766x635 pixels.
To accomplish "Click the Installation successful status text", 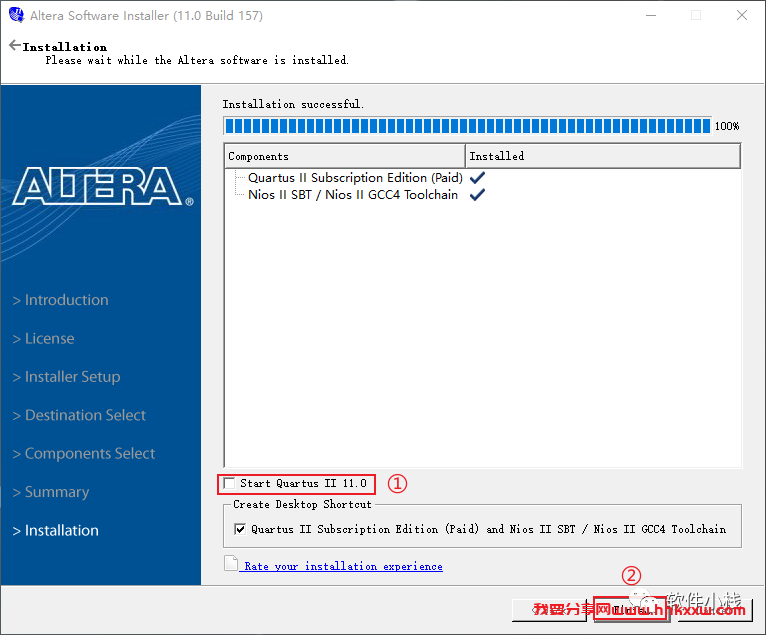I will tap(293, 104).
